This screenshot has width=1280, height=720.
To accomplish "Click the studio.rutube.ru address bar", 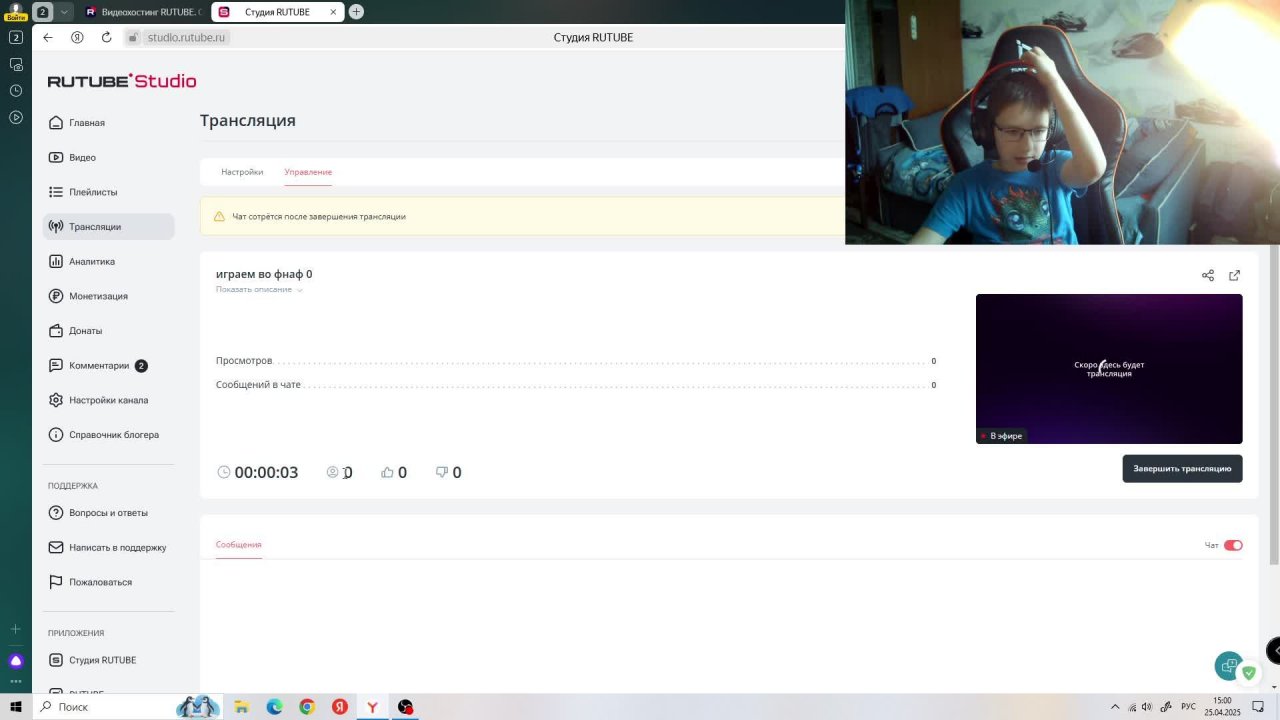I will click(186, 37).
